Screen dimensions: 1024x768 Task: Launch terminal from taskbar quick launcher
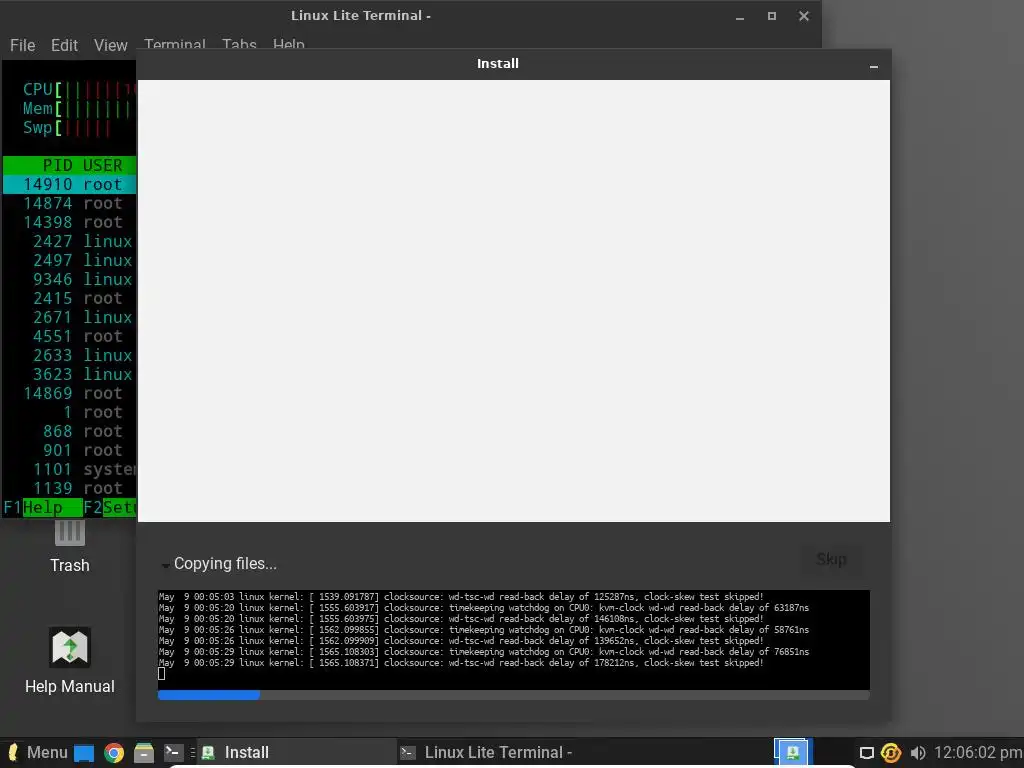(x=173, y=752)
